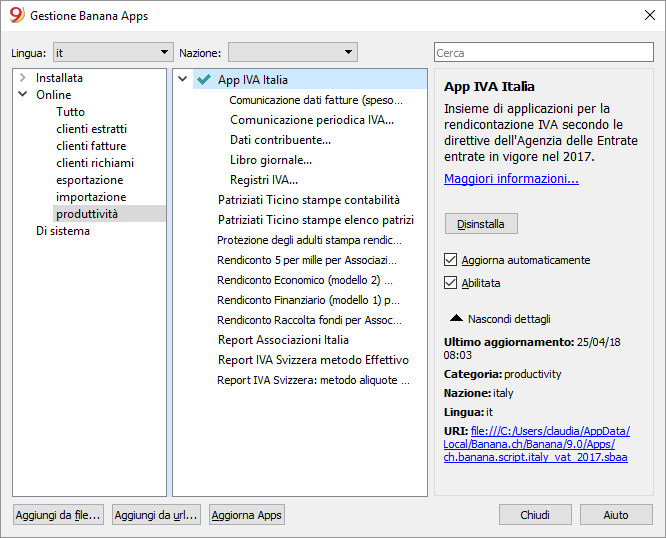
Task: Select clienti fatture category
Action: click(x=91, y=146)
